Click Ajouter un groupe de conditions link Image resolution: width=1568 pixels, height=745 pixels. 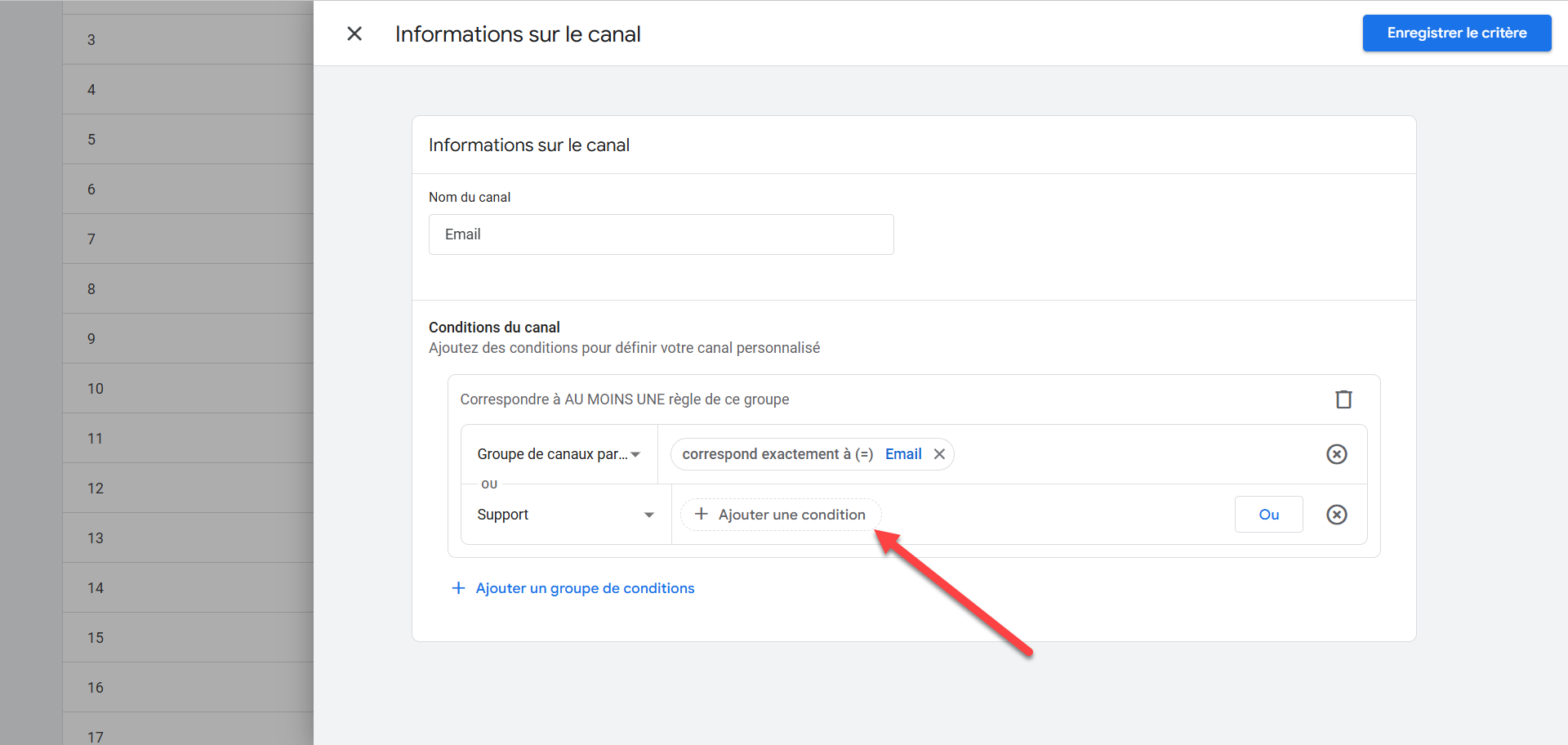point(585,588)
